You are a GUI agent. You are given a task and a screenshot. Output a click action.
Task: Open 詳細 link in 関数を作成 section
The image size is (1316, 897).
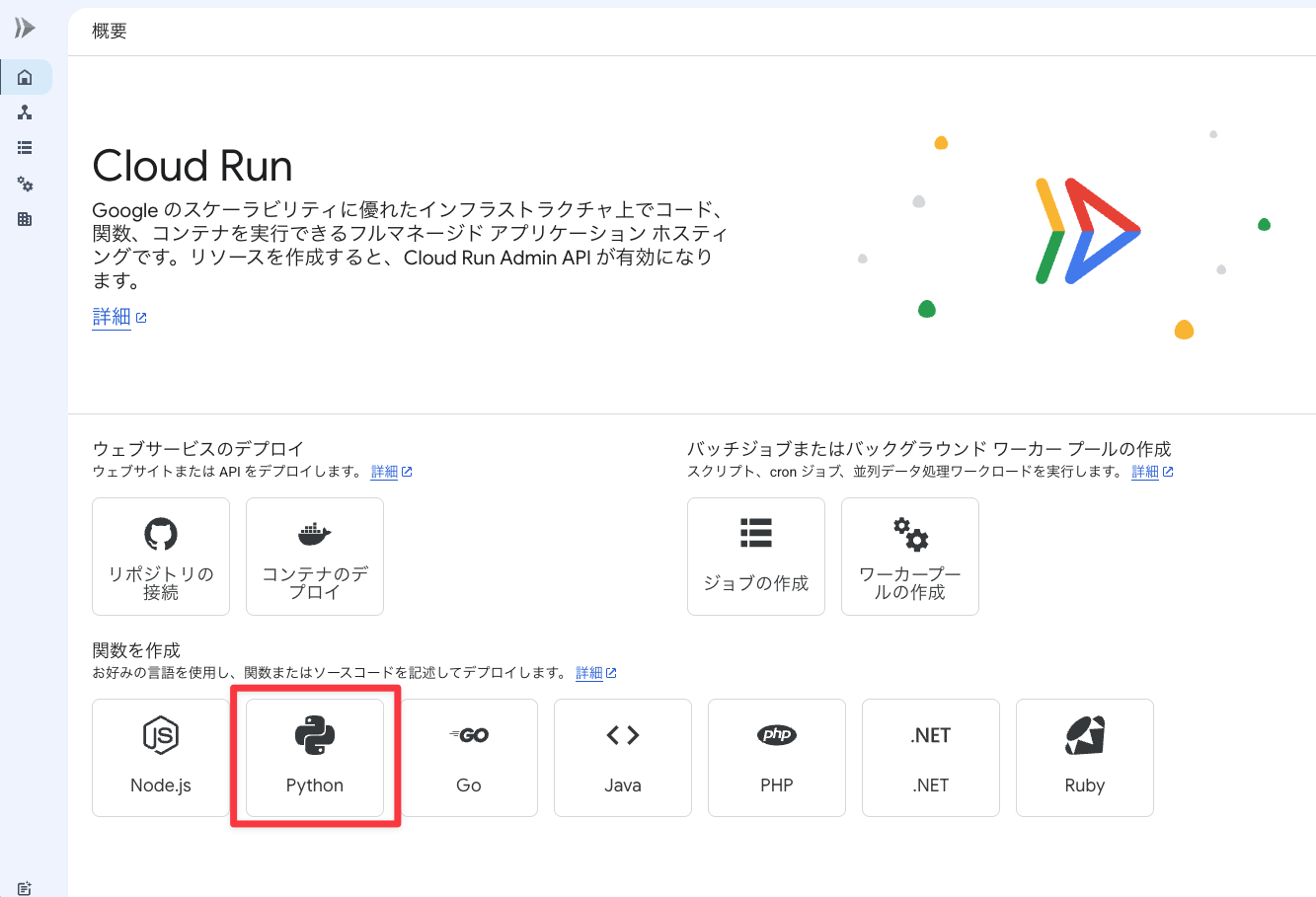tap(589, 673)
